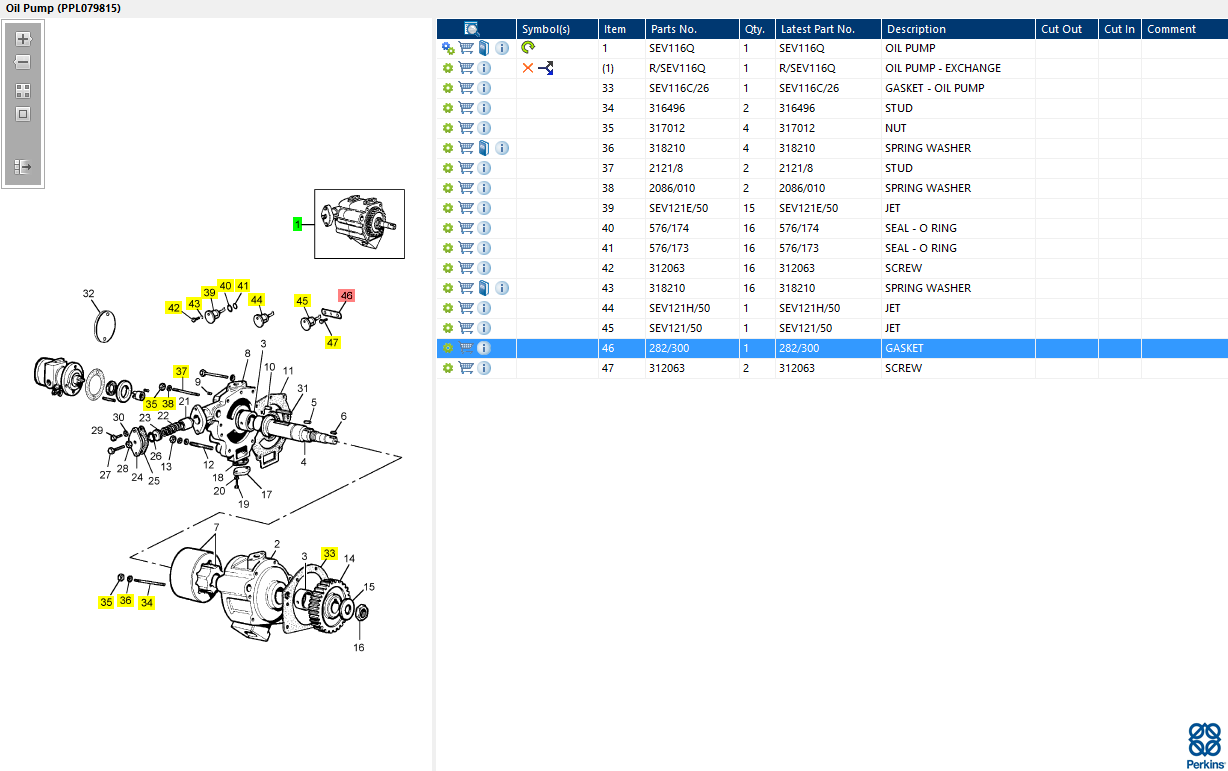Click the list-with-arrow icon in diagram toolbar

click(23, 167)
